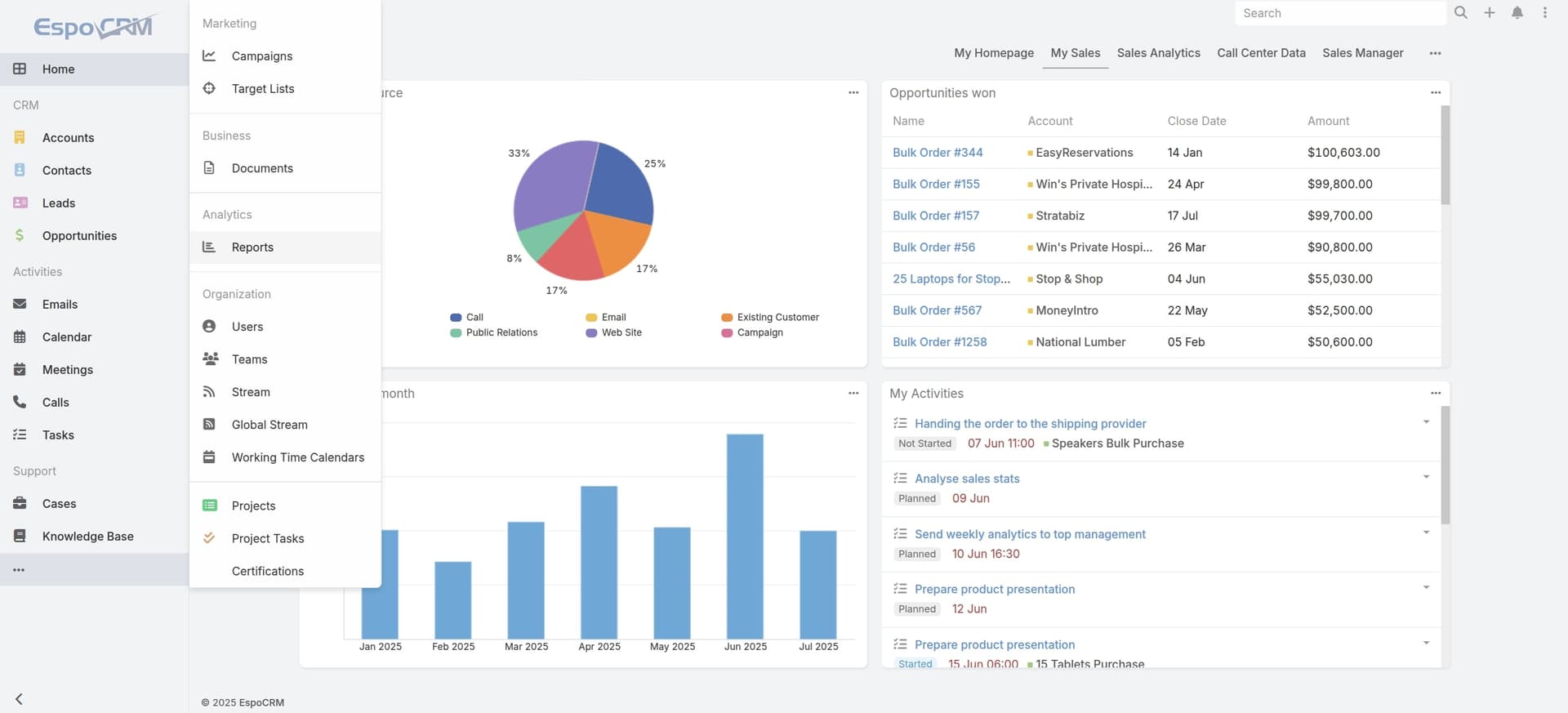Click the Global Stream icon
Viewport: 1568px width, 713px height.
pyautogui.click(x=209, y=424)
